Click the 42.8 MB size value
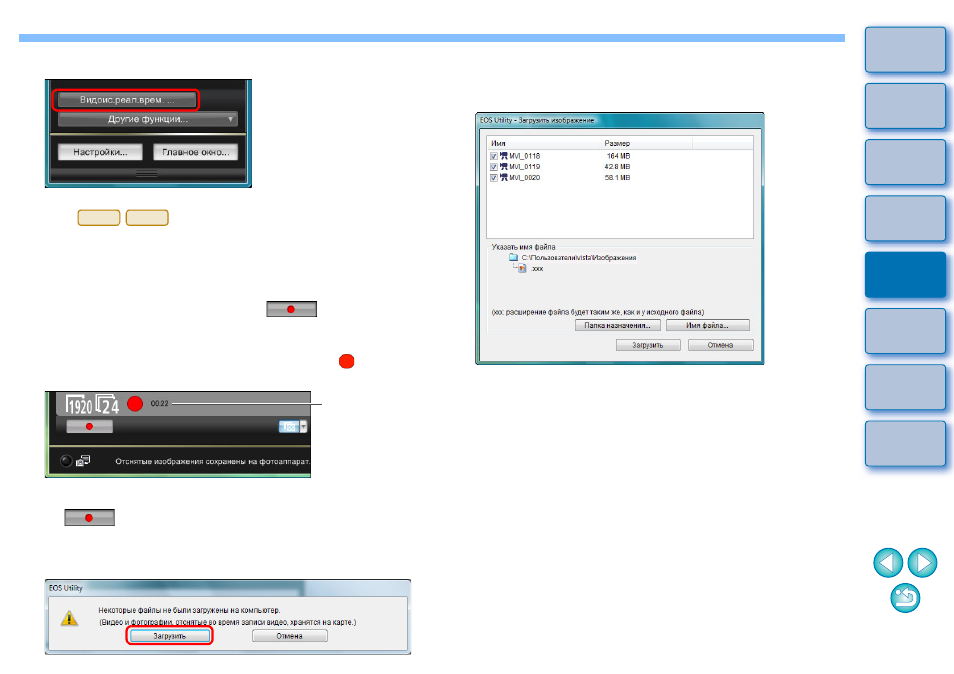 click(617, 167)
